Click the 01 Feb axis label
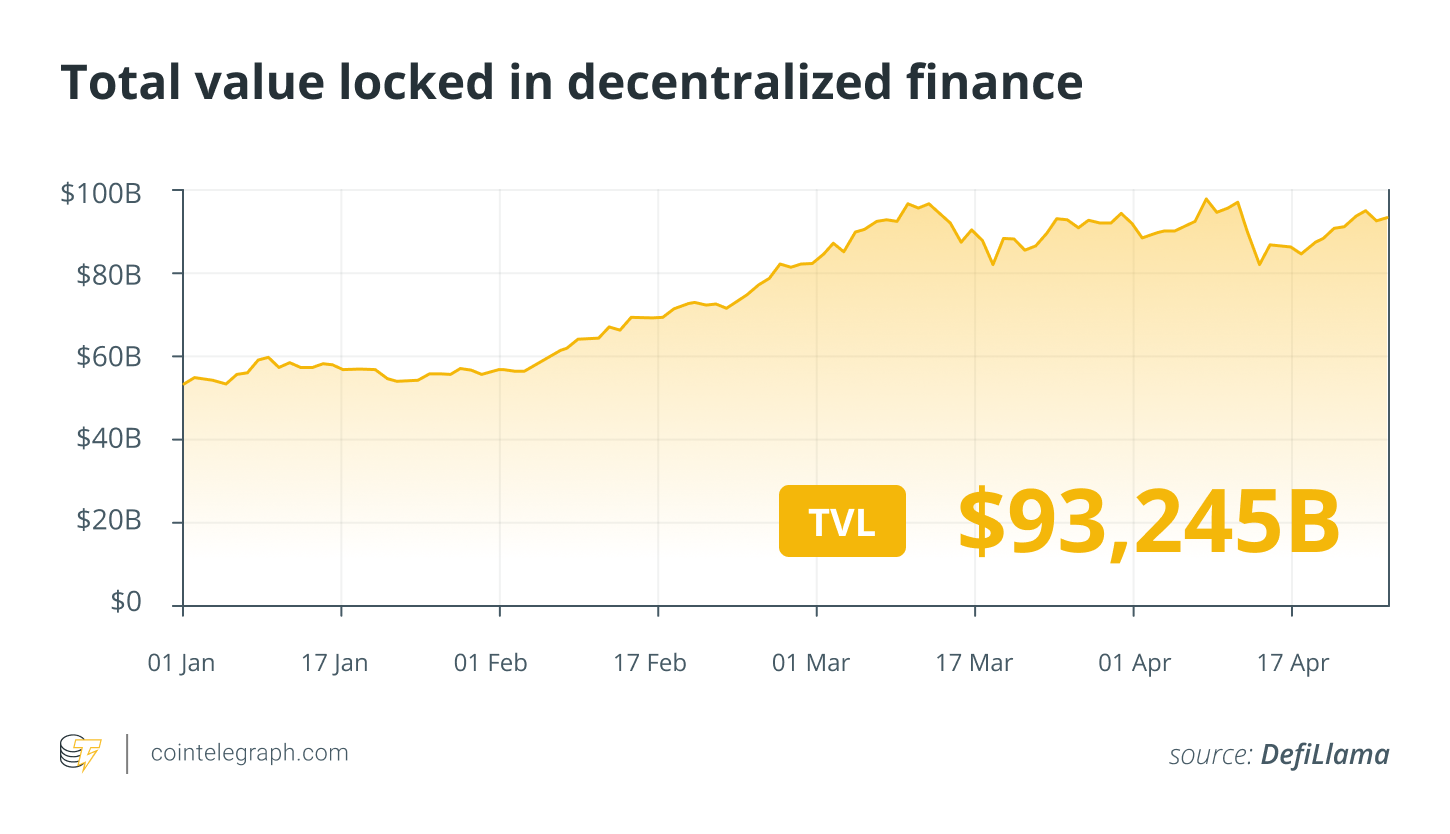Viewport: 1450px width, 834px height. point(490,663)
